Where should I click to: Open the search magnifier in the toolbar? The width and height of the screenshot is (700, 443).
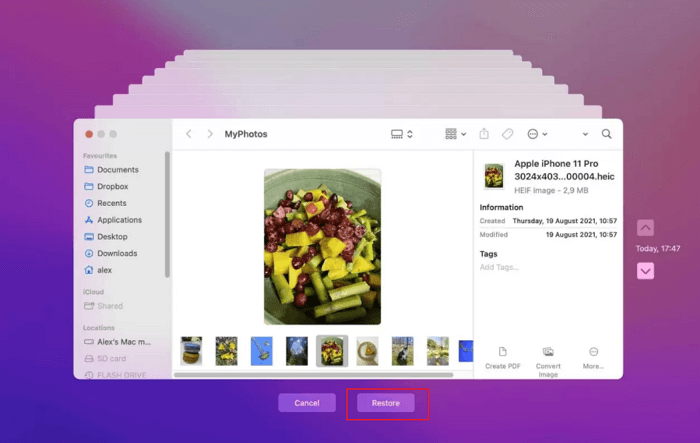[606, 134]
